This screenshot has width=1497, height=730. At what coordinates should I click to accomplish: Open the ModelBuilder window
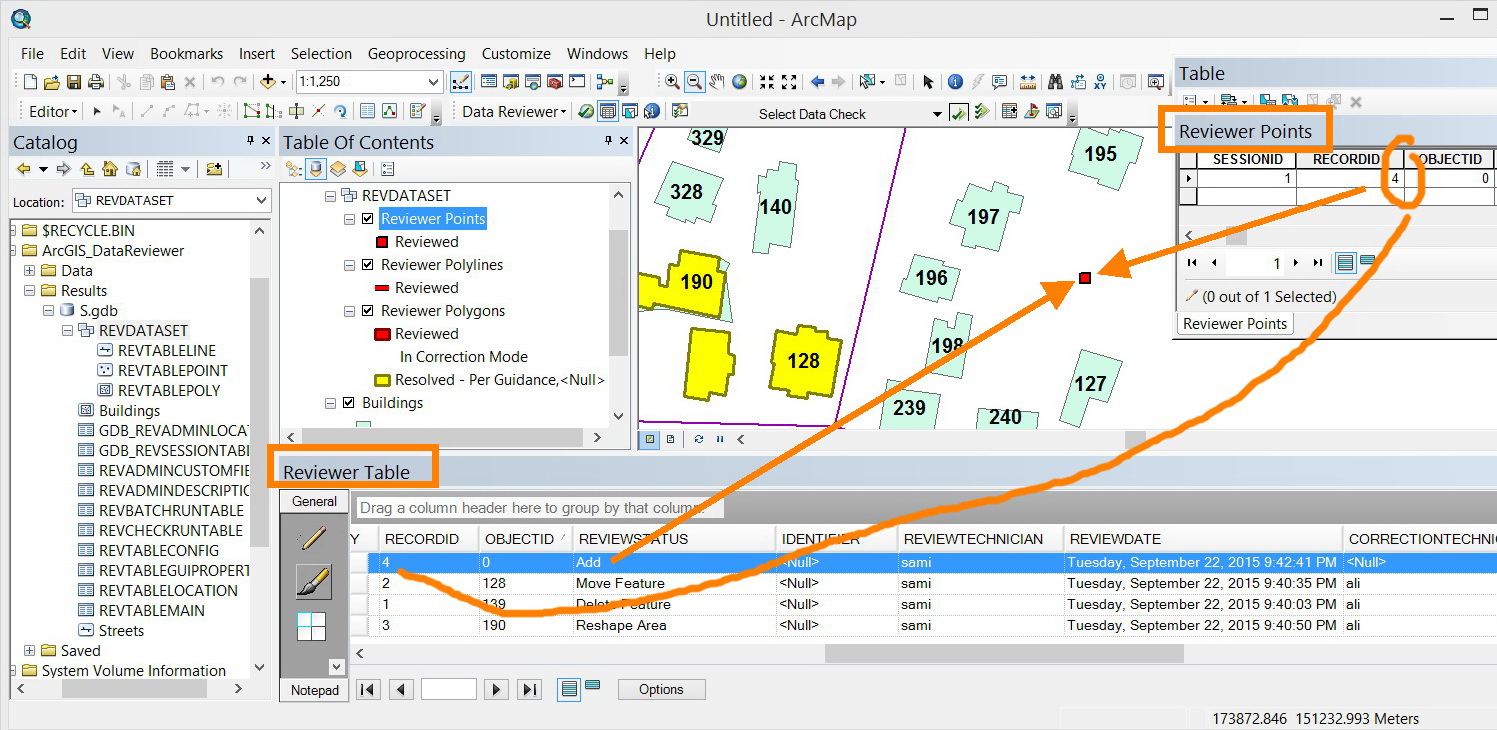point(603,82)
